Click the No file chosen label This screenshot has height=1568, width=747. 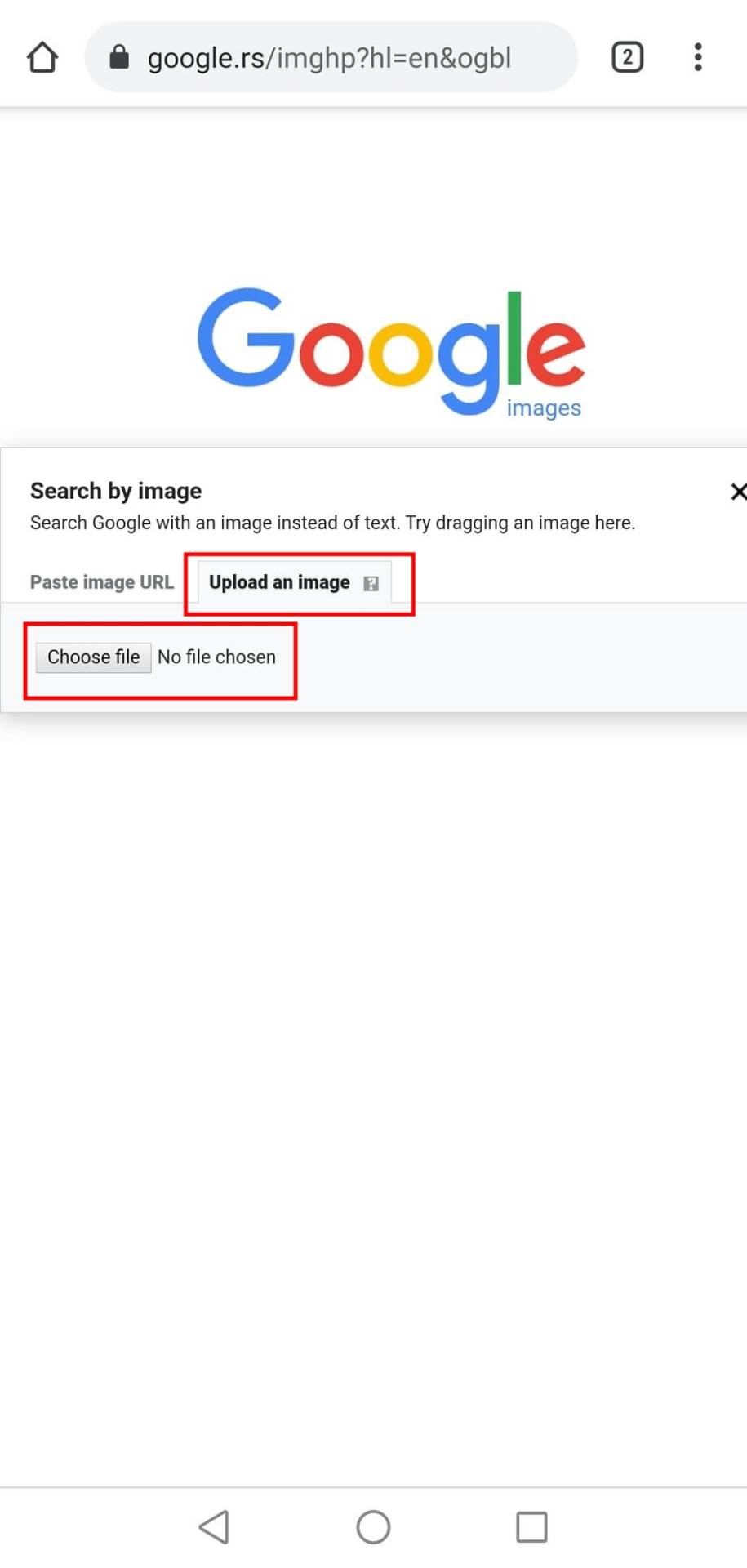(x=216, y=657)
